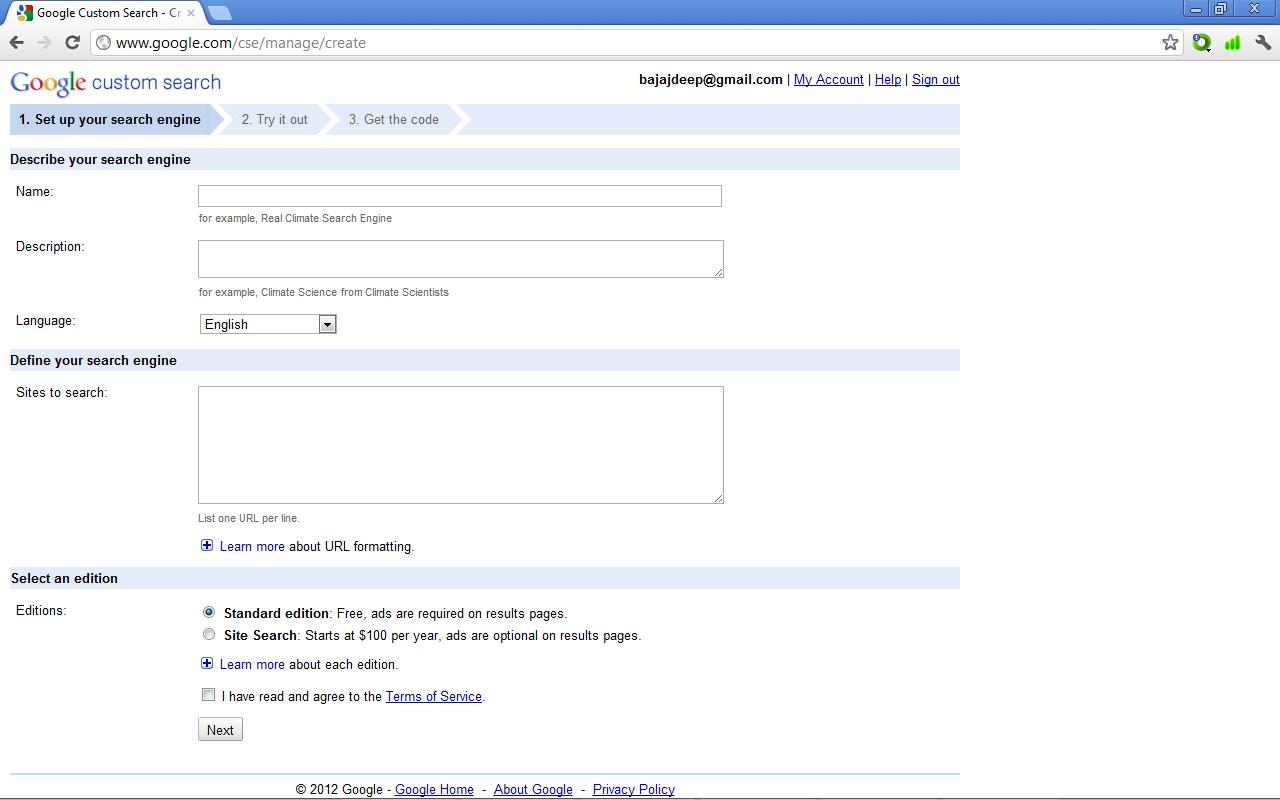Click the Google custom search logo

pyautogui.click(x=115, y=83)
